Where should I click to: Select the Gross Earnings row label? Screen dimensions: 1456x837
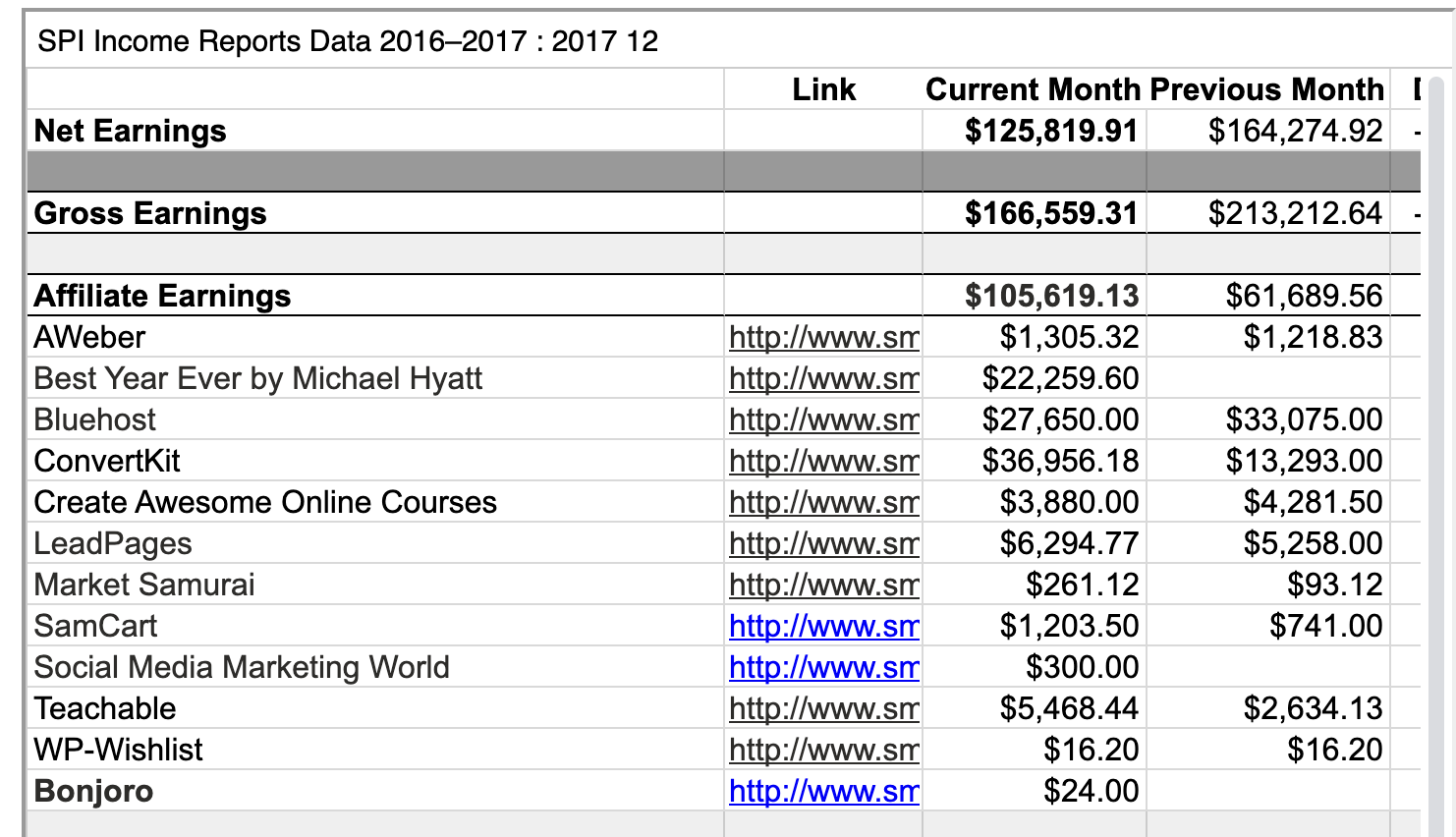tap(149, 213)
